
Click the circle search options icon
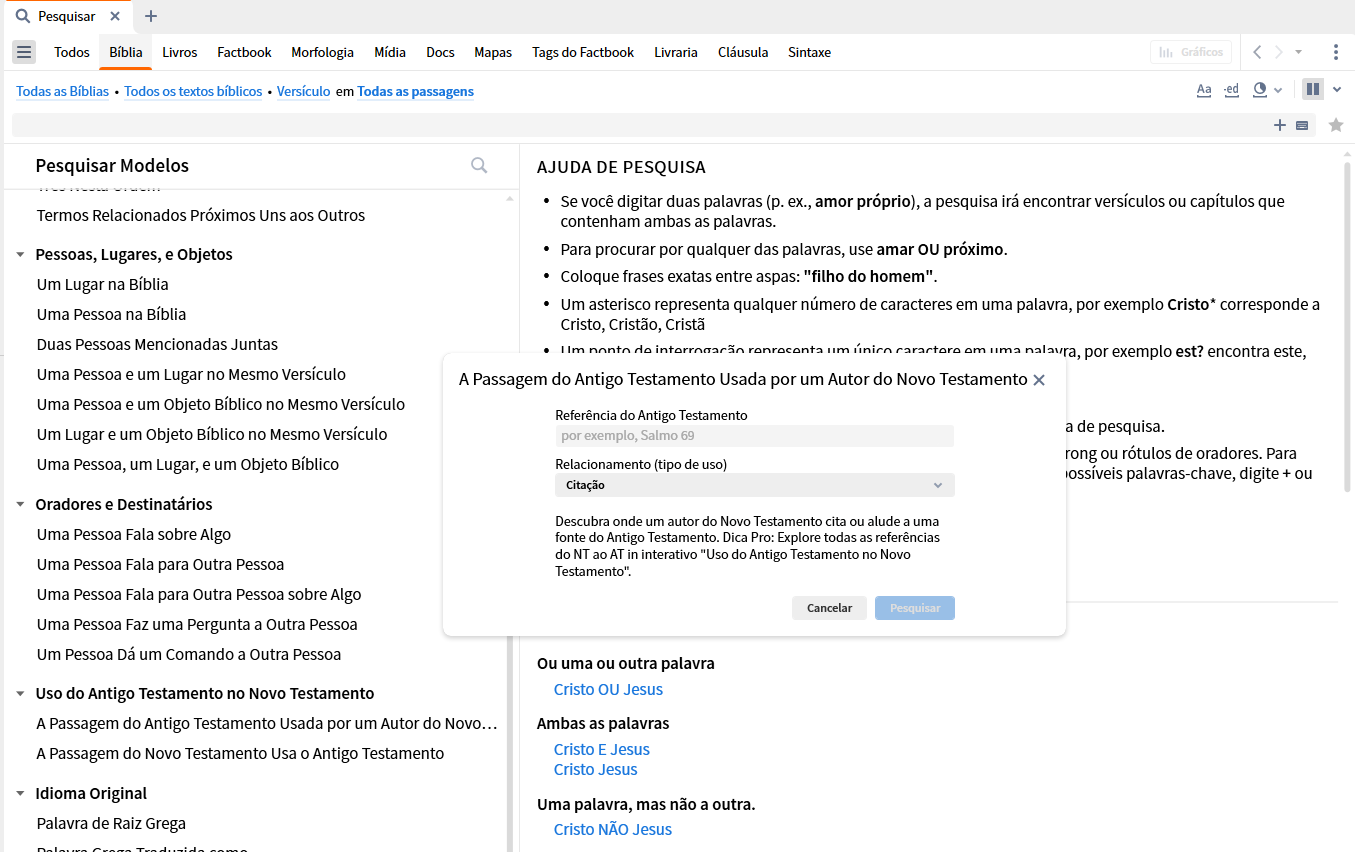pyautogui.click(x=1260, y=90)
